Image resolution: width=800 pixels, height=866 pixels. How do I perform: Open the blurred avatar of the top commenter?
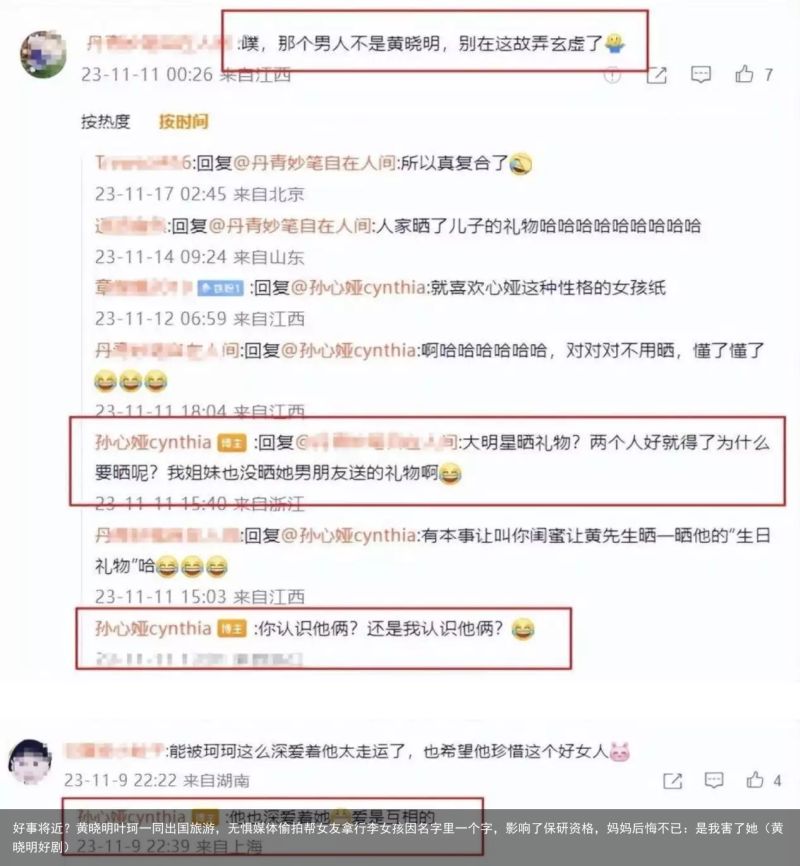pos(44,54)
